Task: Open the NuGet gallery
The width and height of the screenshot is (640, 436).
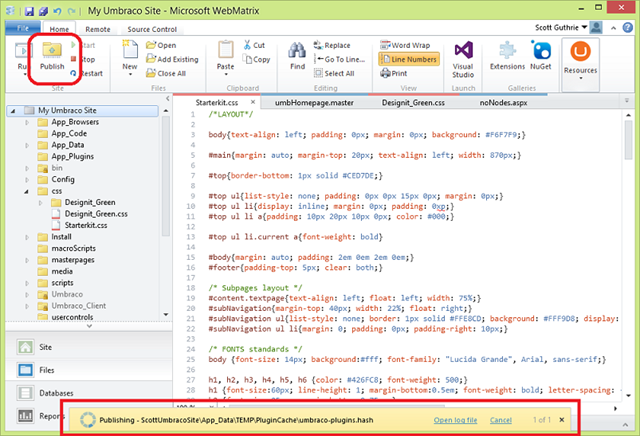Action: pos(541,56)
